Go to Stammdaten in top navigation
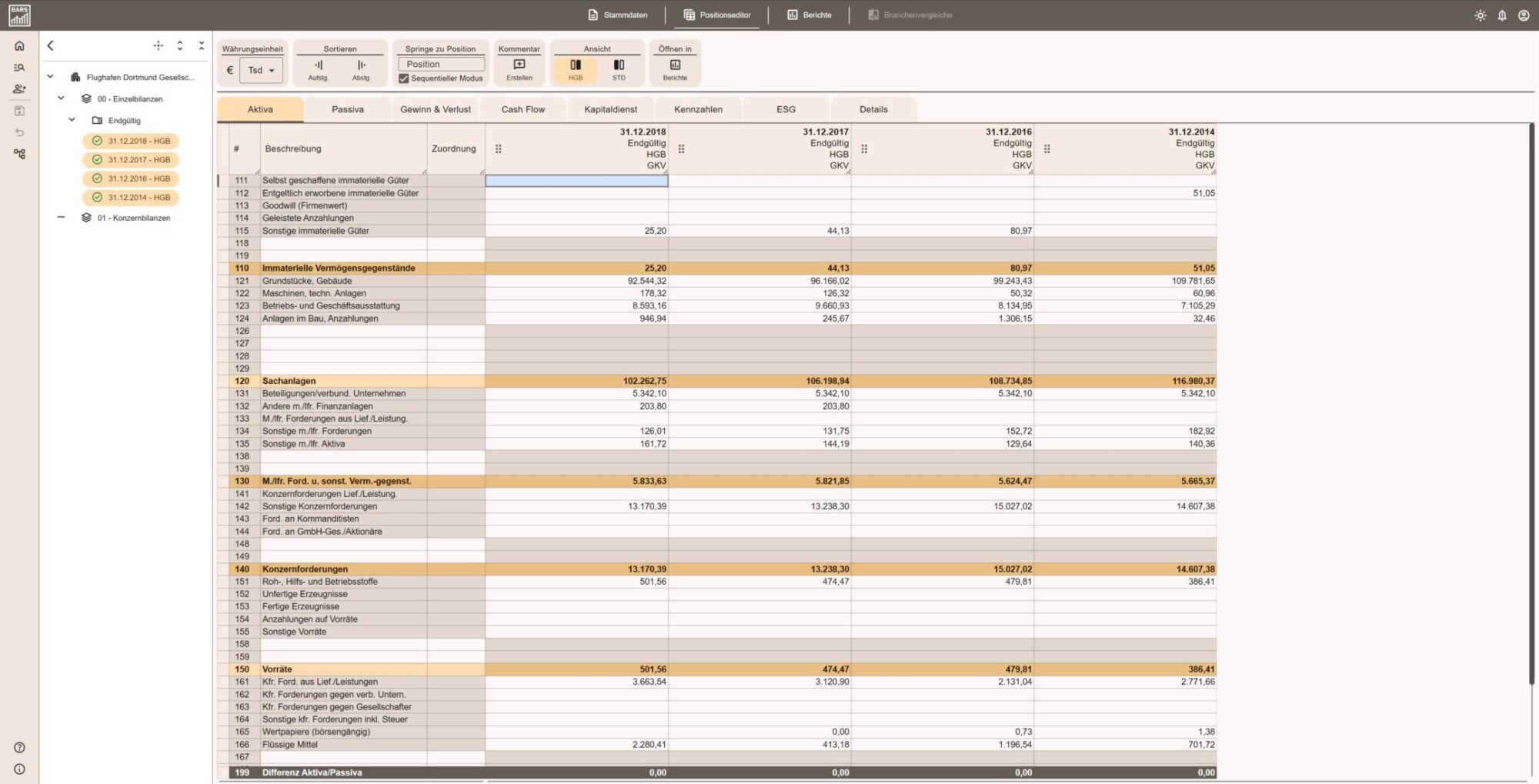Image resolution: width=1539 pixels, height=784 pixels. click(x=618, y=15)
